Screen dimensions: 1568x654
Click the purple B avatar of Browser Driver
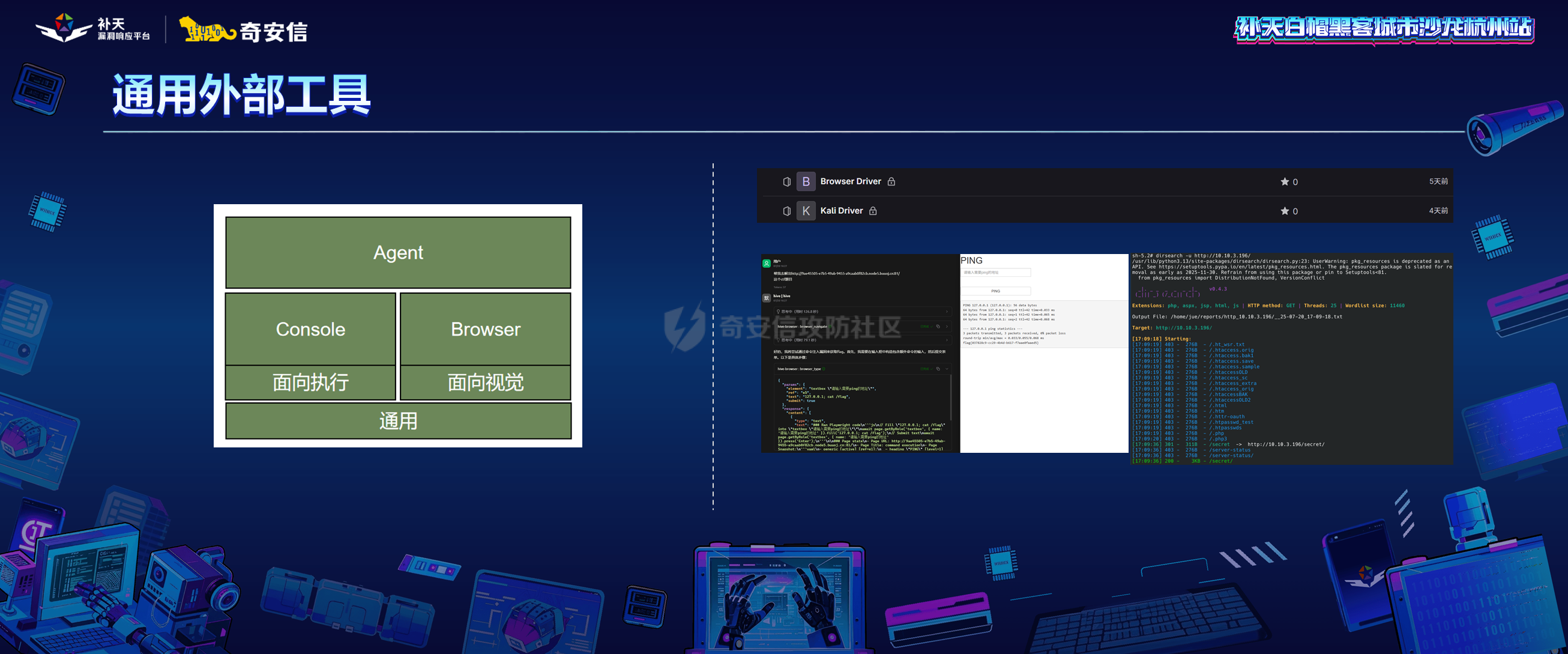(x=806, y=181)
